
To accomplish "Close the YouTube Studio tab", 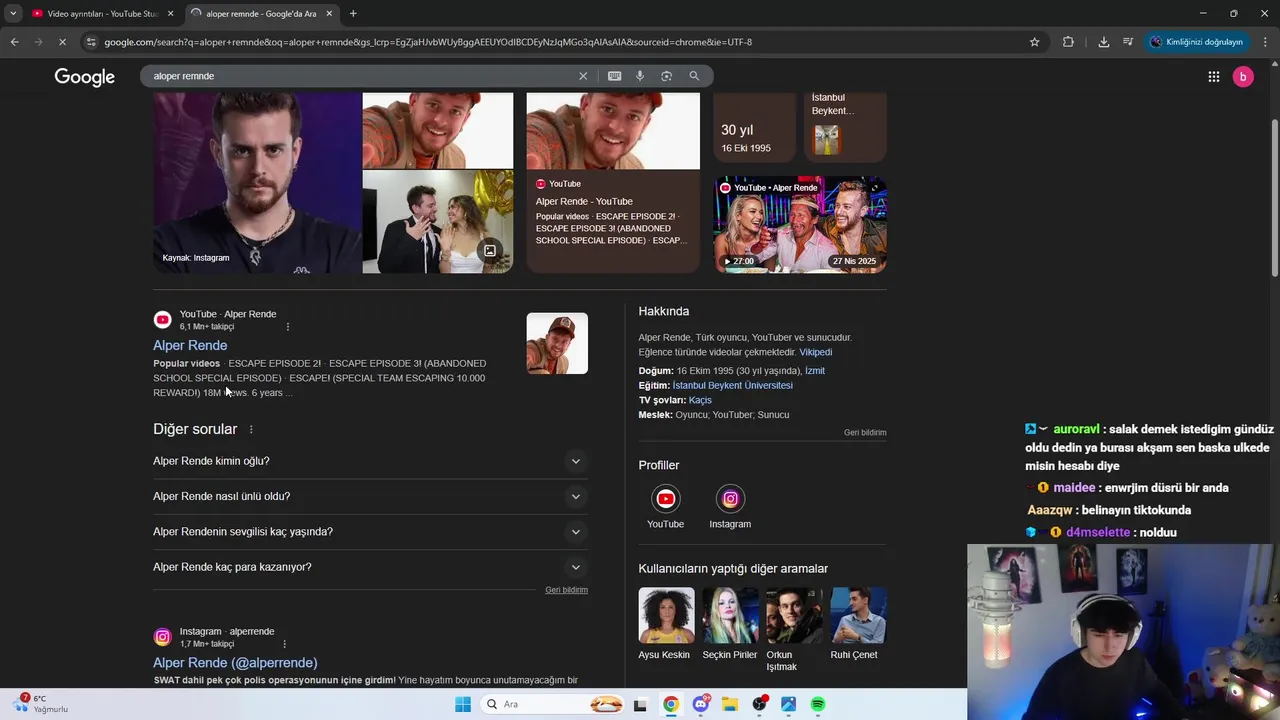I will (170, 14).
